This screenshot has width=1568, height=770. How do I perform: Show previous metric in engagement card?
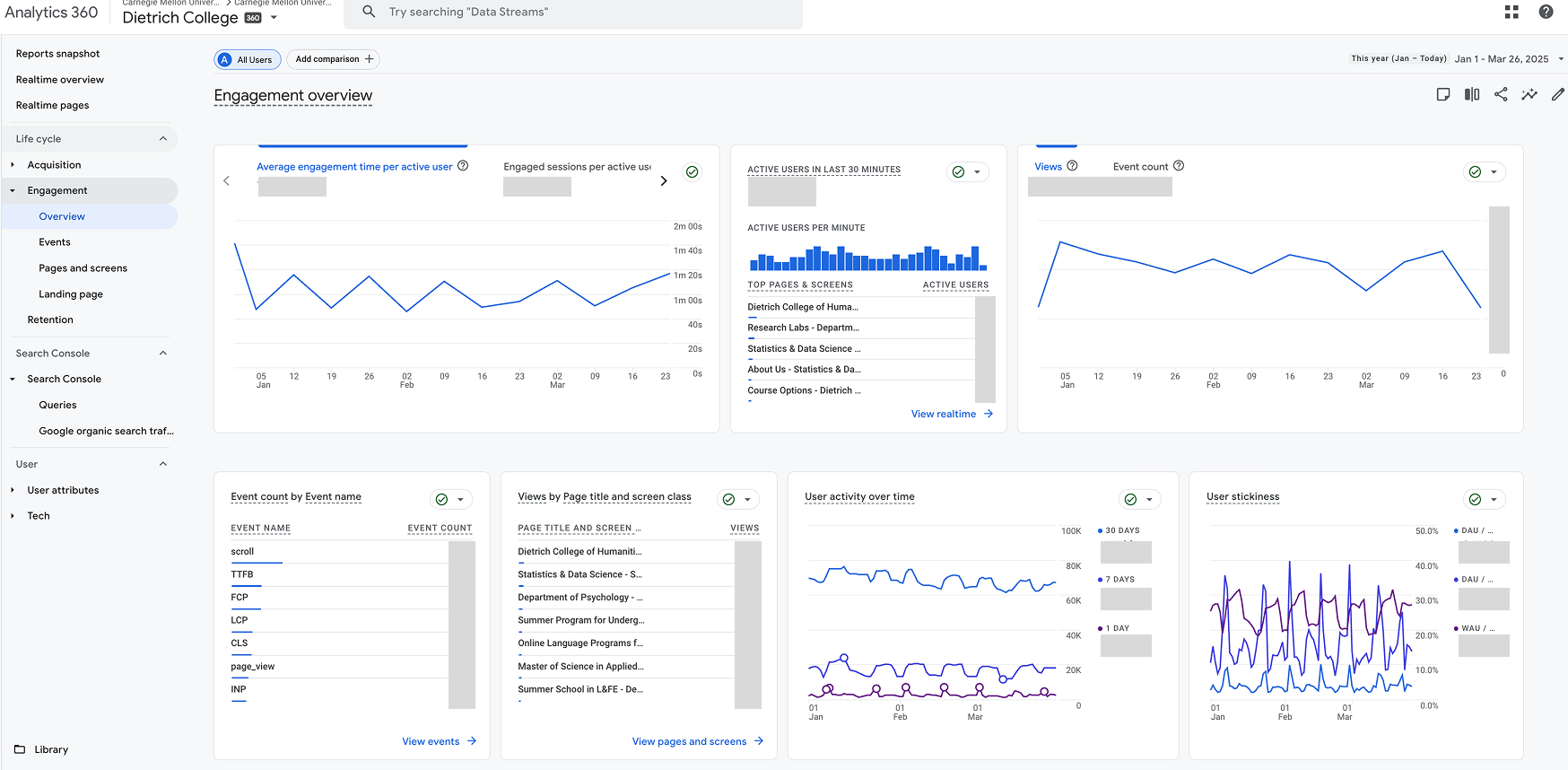227,180
